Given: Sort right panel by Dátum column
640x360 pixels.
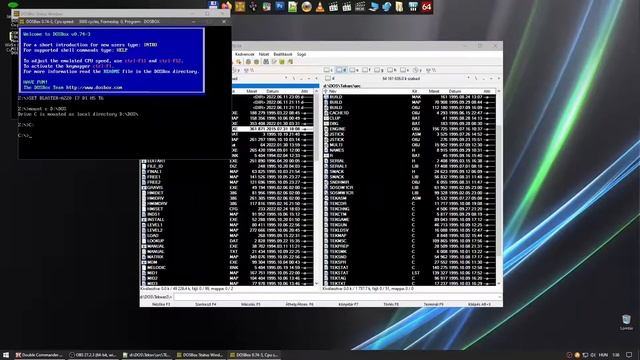Looking at the screenshot, I should click(455, 91).
